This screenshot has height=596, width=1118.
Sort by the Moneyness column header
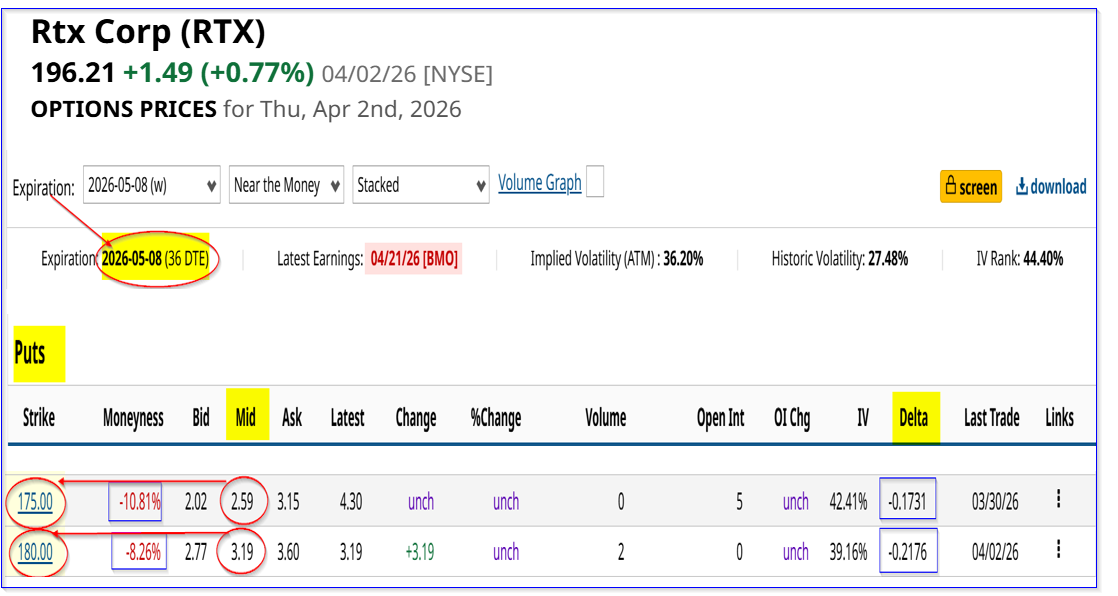click(133, 418)
